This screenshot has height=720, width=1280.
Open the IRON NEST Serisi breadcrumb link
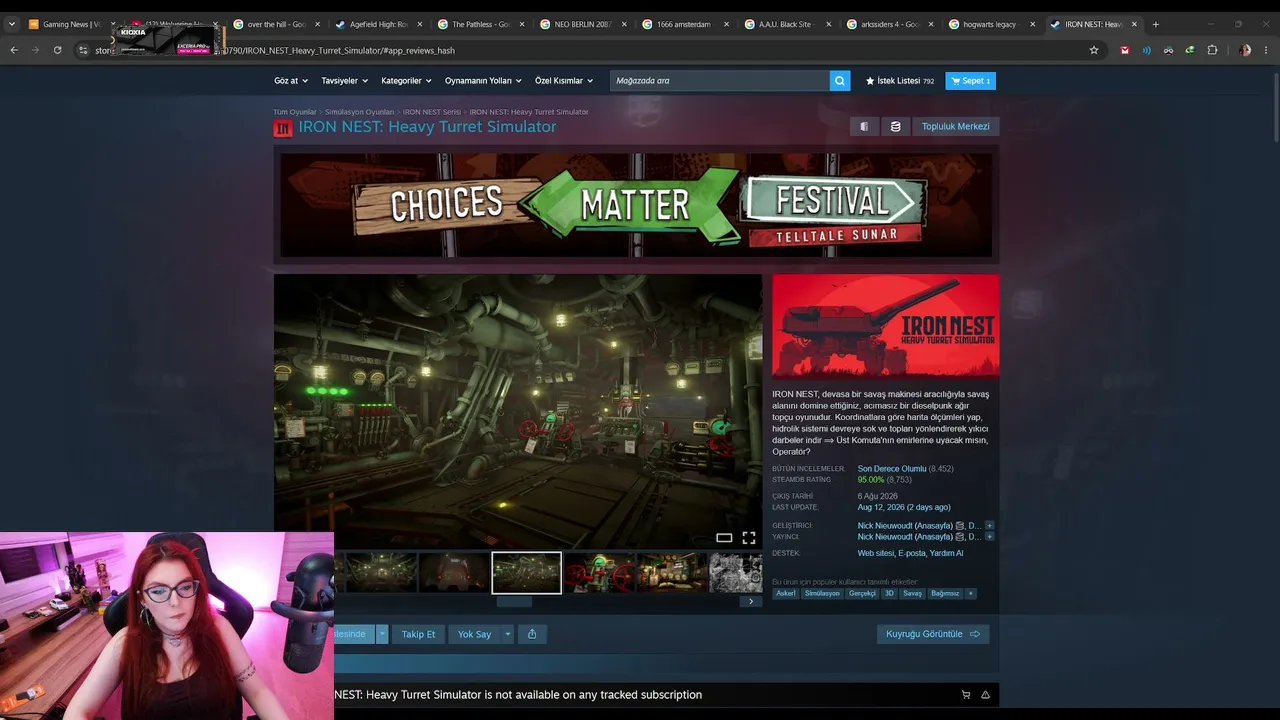(432, 112)
